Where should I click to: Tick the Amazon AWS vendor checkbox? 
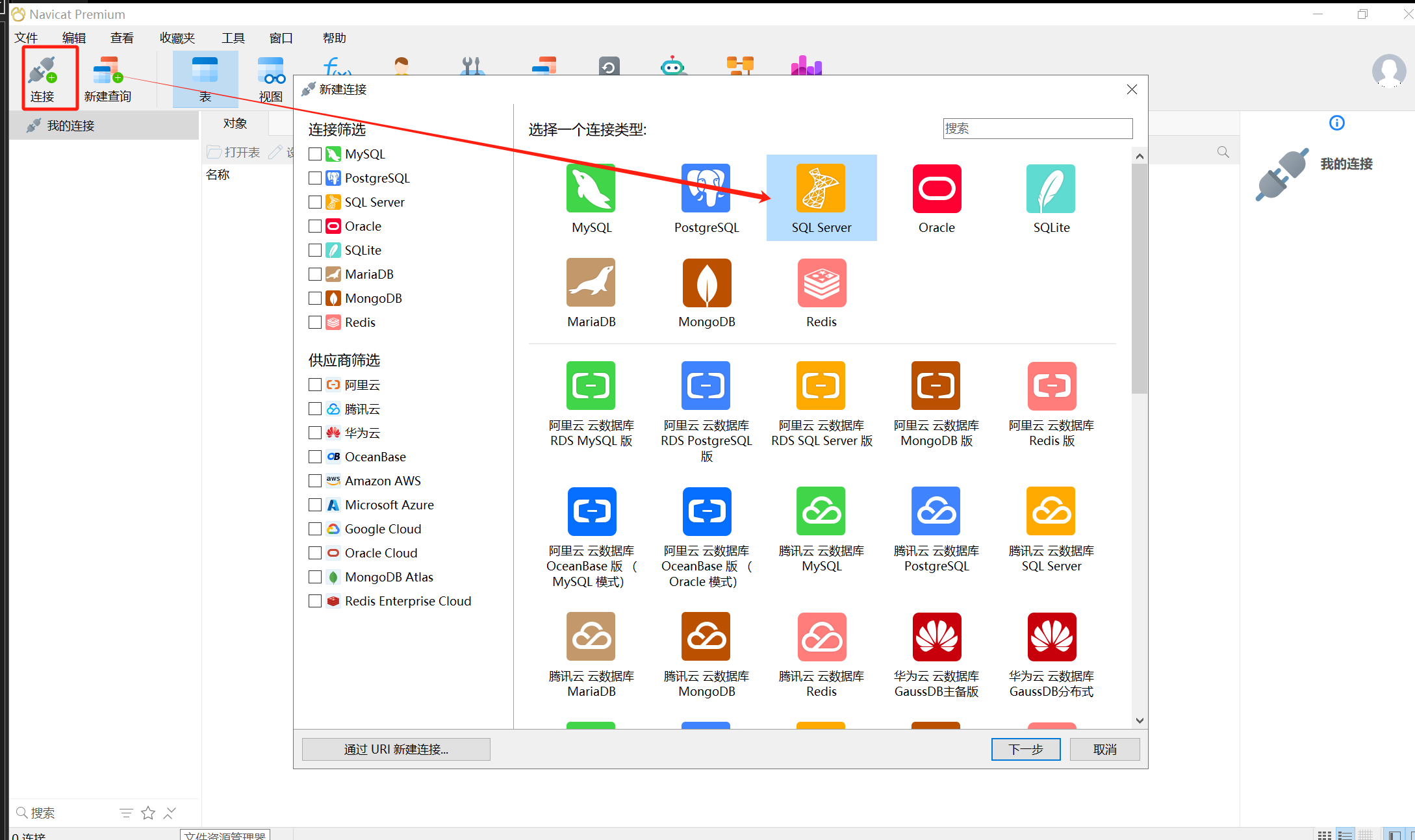[x=315, y=481]
